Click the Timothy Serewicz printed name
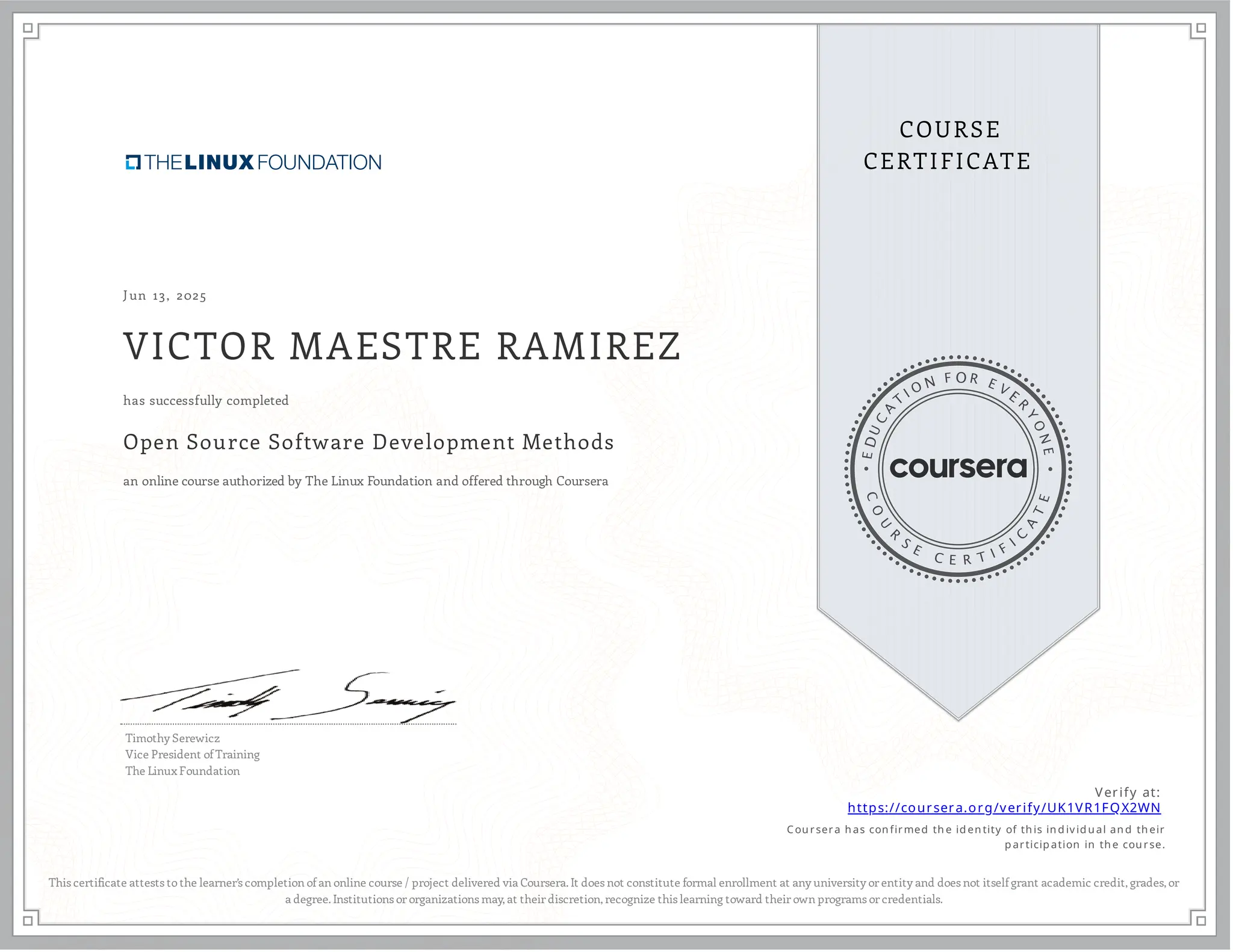 (x=172, y=738)
